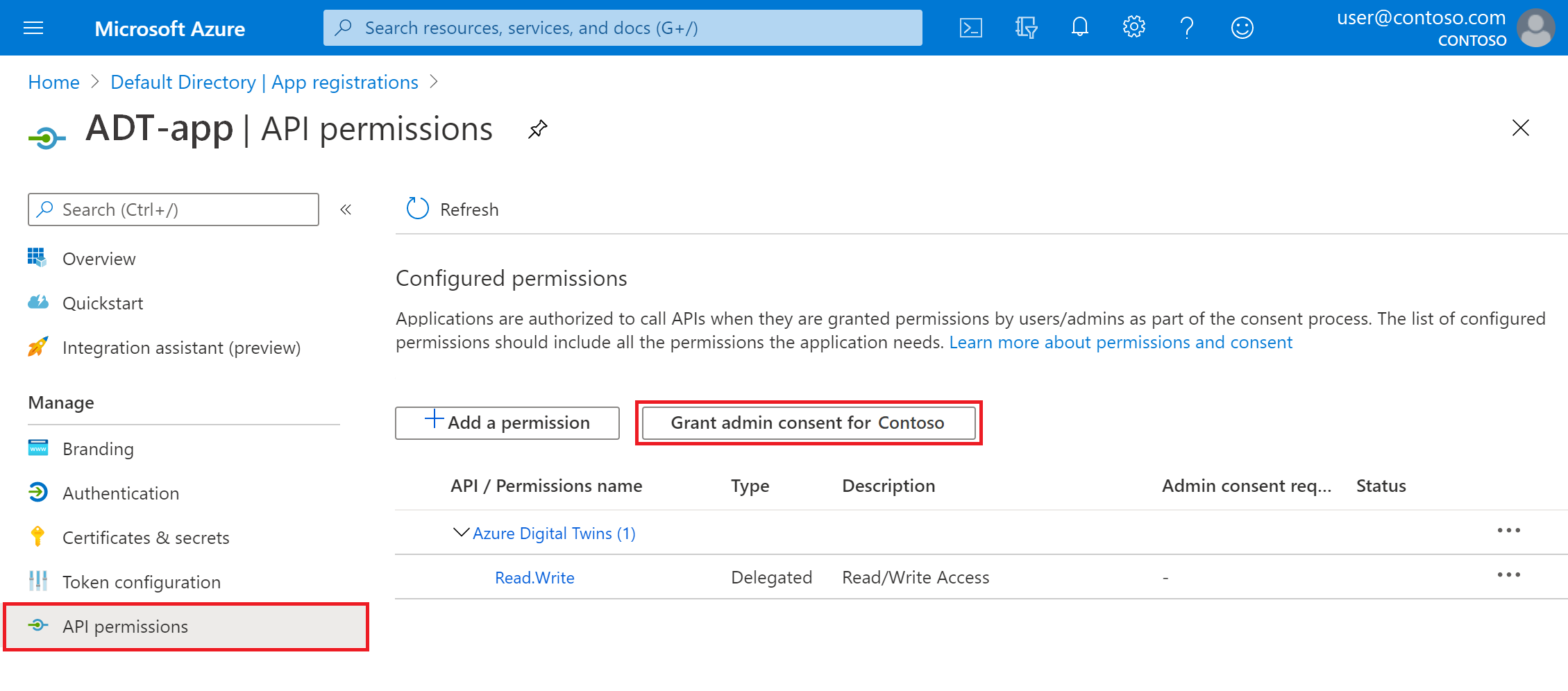This screenshot has height=691, width=1568.
Task: Open portal settings gear
Action: coord(1133,28)
